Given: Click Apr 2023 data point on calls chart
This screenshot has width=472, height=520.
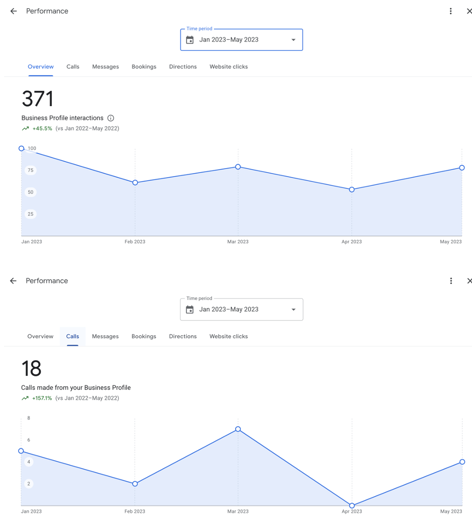Looking at the screenshot, I should pyautogui.click(x=352, y=505).
